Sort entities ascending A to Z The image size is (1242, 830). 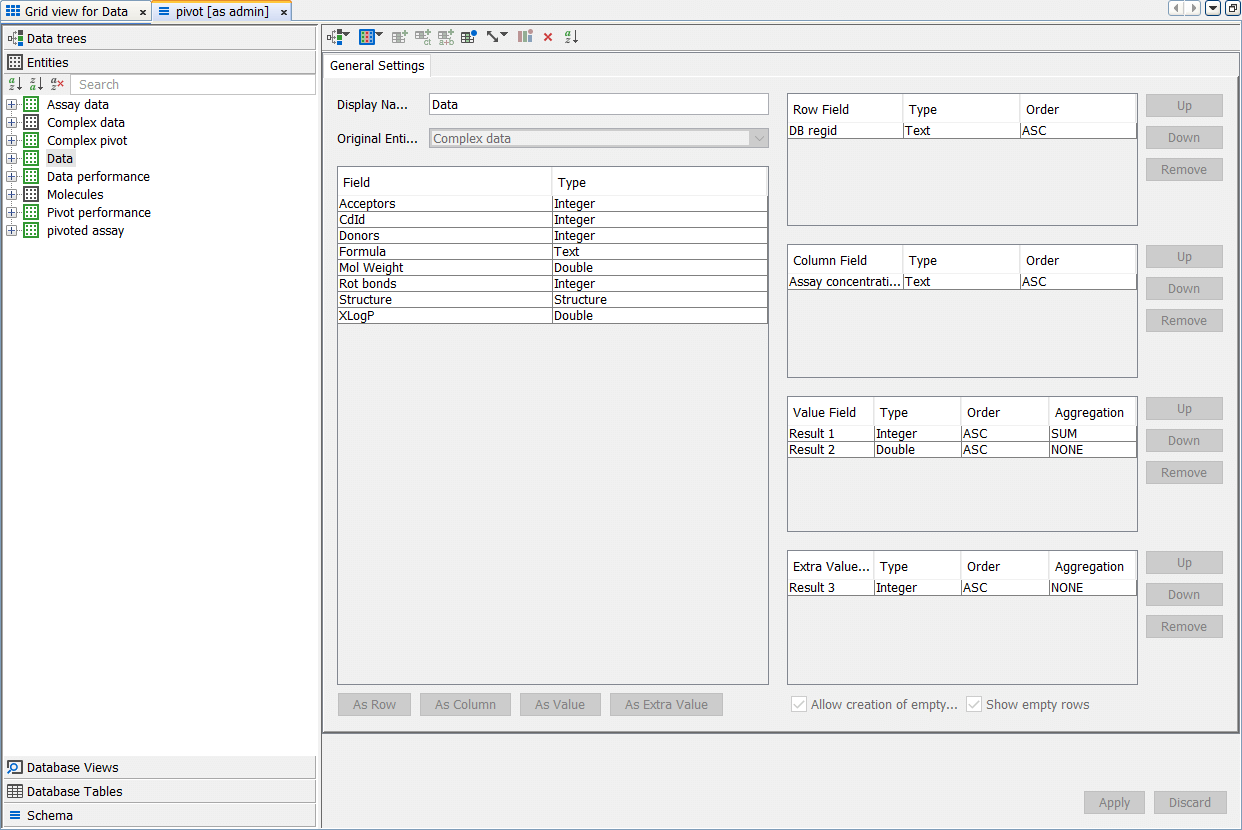click(15, 85)
